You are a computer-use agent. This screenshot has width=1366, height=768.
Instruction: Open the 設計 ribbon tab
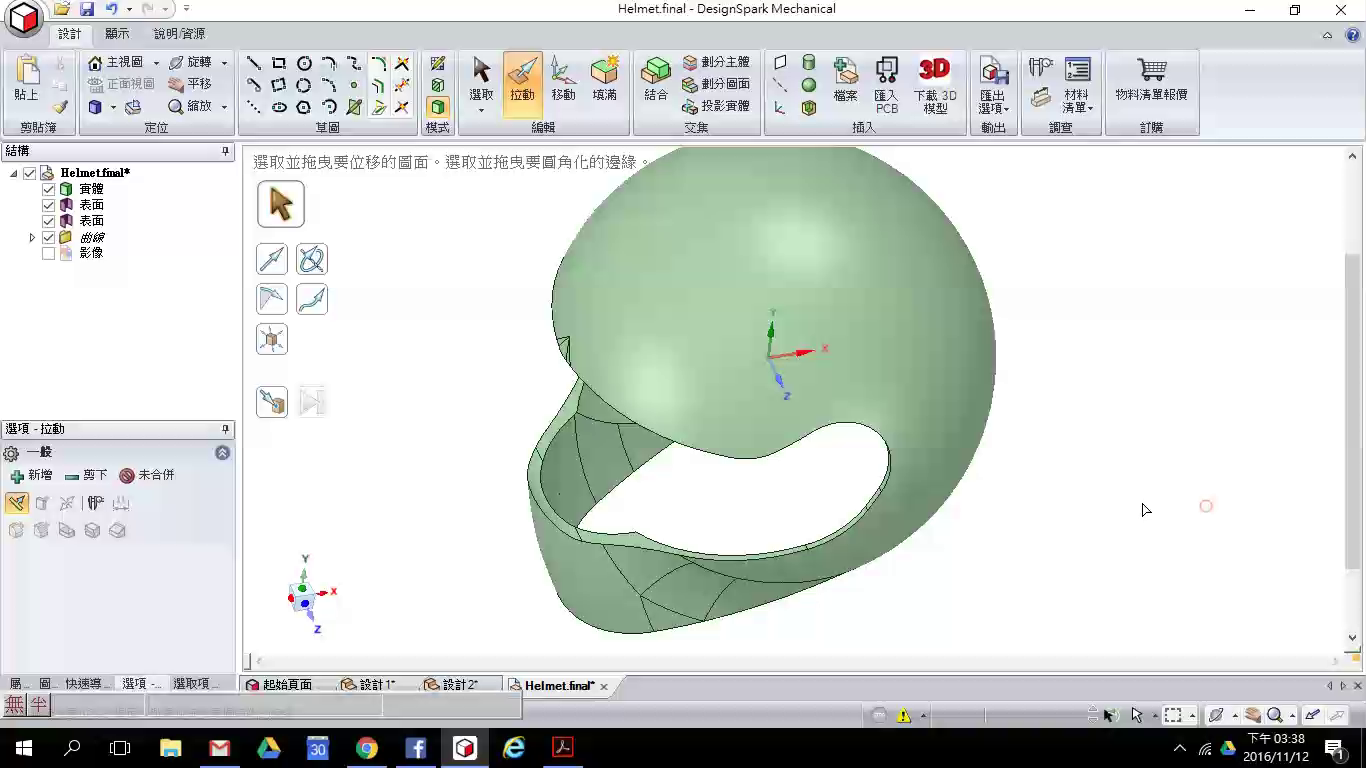tap(69, 34)
